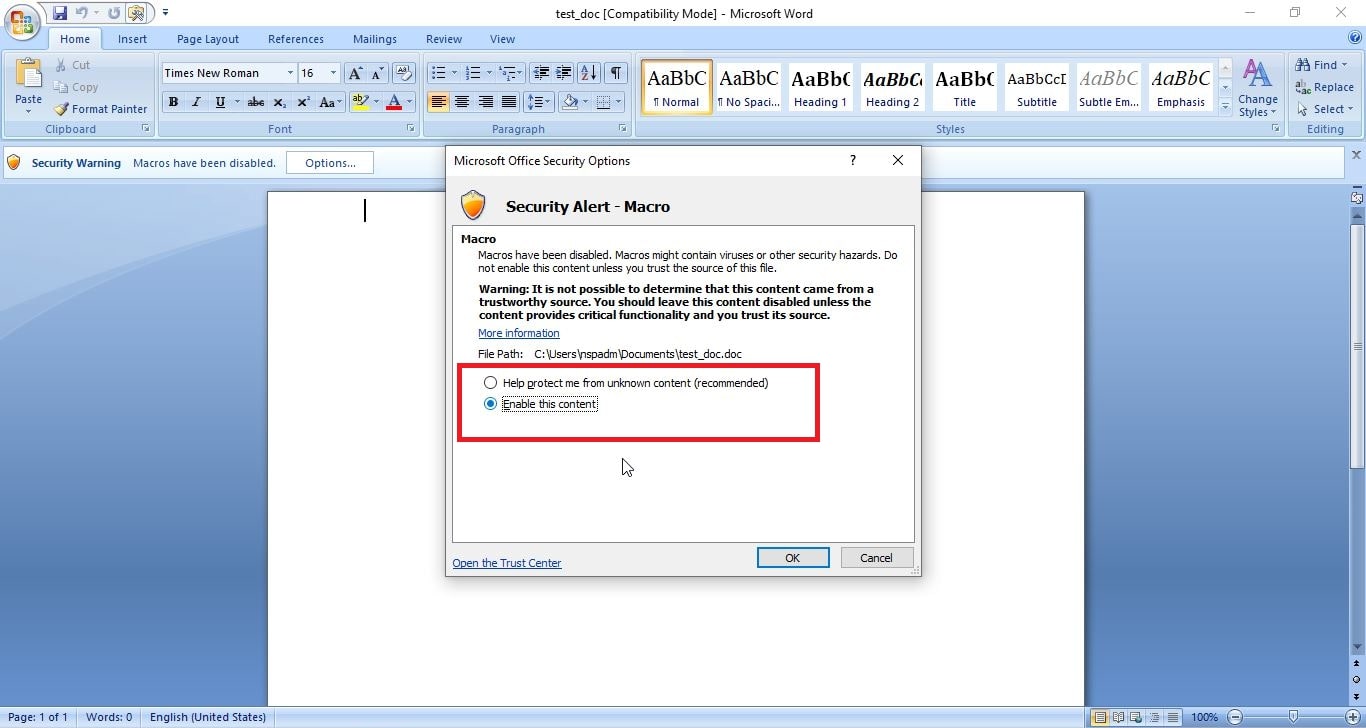Image resolution: width=1366 pixels, height=728 pixels.
Task: Switch to Full Screen Reading view
Action: pyautogui.click(x=1118, y=717)
